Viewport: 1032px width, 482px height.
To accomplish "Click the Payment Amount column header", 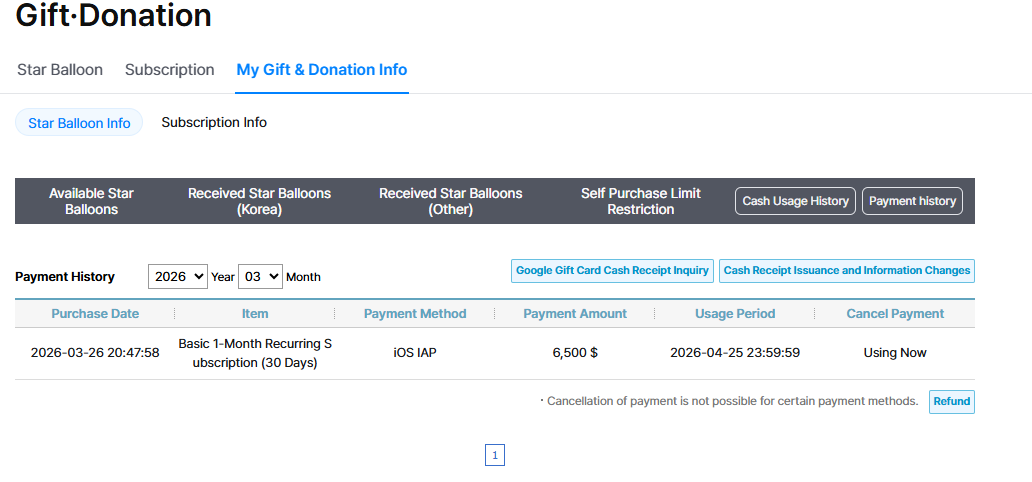I will point(575,314).
